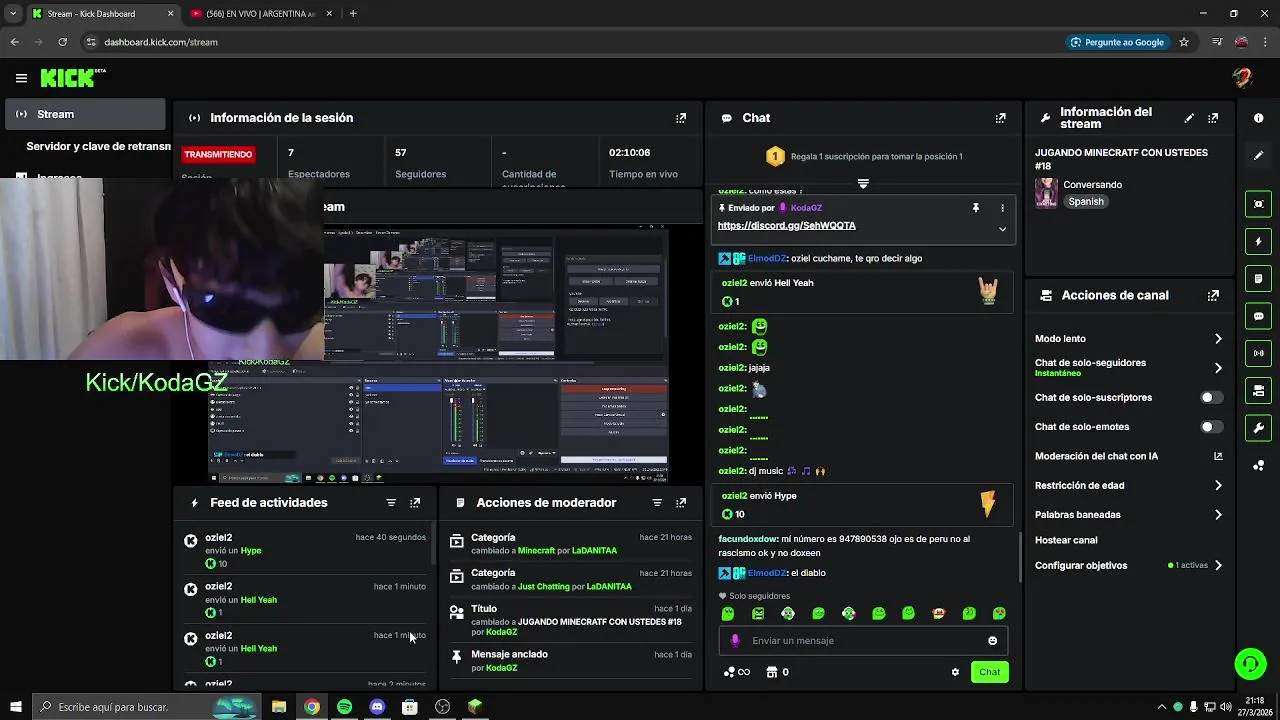Click the Enviar un mensaje input field
Viewport: 1280px width, 720px height.
(x=863, y=641)
